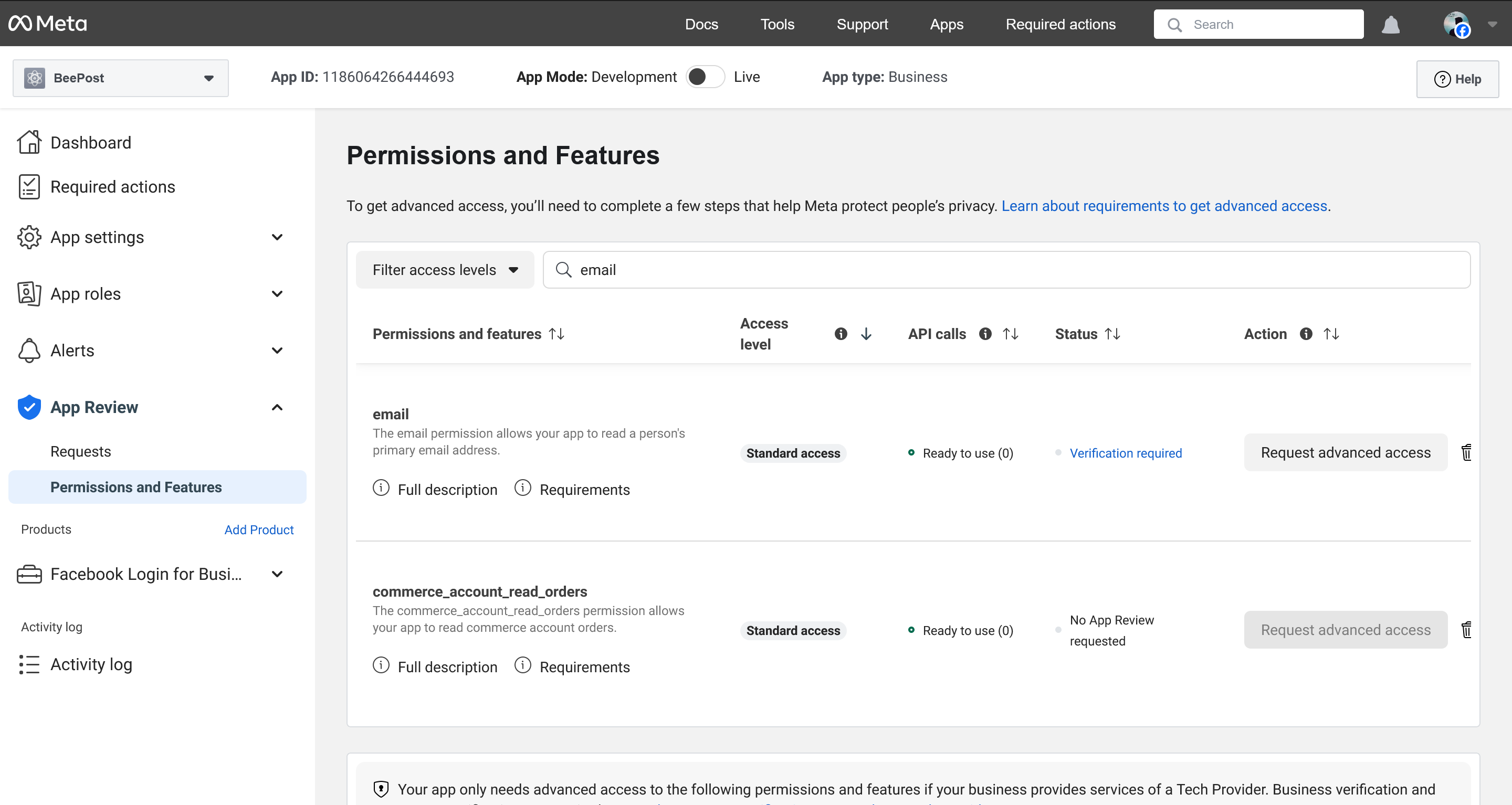Click Ready to use (0) for email
1512x805 pixels.
967,453
